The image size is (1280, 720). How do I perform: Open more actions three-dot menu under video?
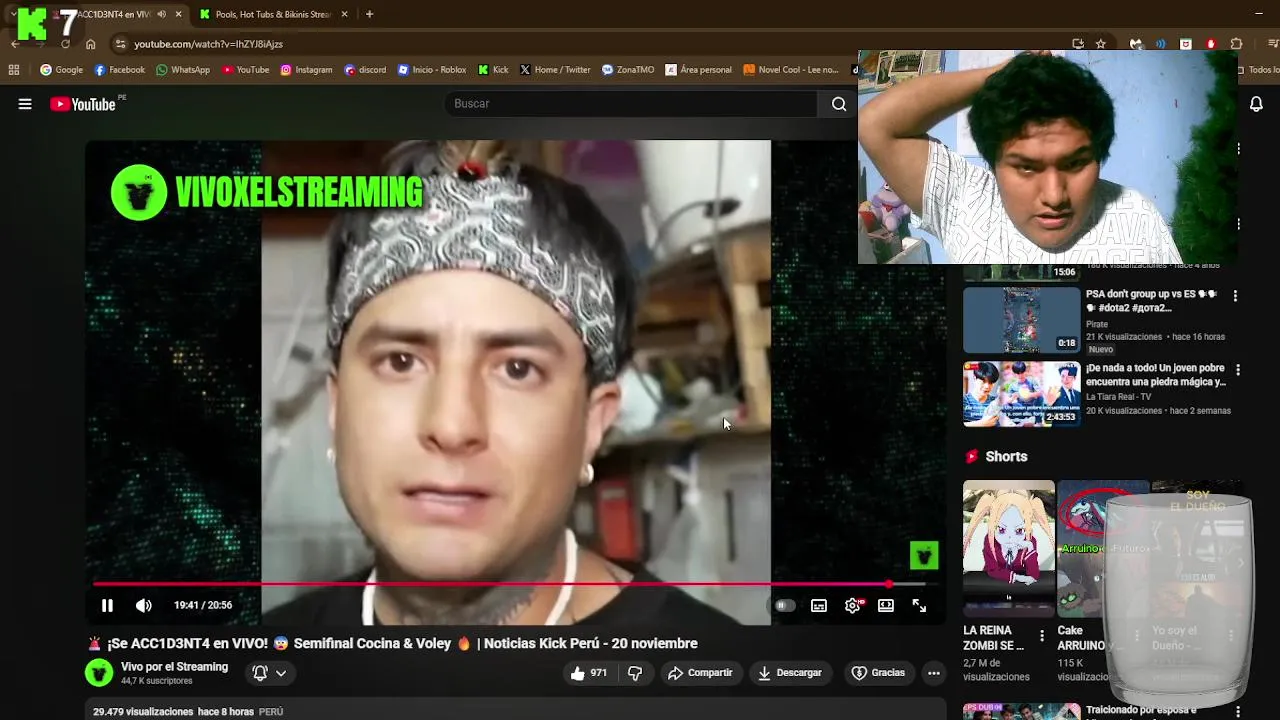tap(934, 673)
